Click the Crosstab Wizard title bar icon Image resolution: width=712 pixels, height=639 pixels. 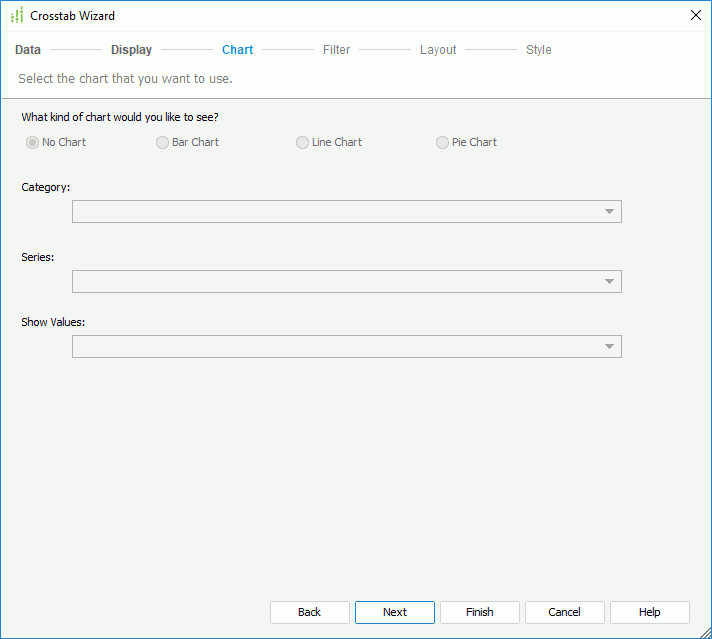click(17, 15)
